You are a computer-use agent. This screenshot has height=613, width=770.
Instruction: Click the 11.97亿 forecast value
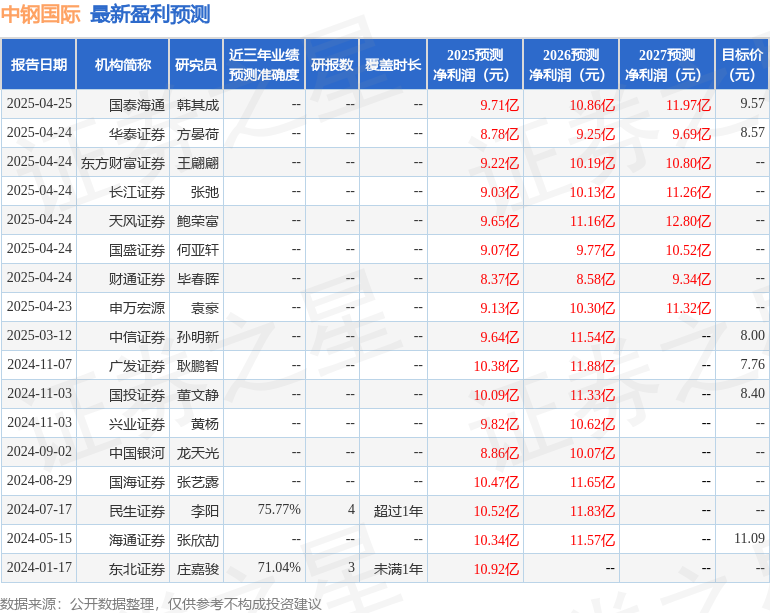[688, 105]
